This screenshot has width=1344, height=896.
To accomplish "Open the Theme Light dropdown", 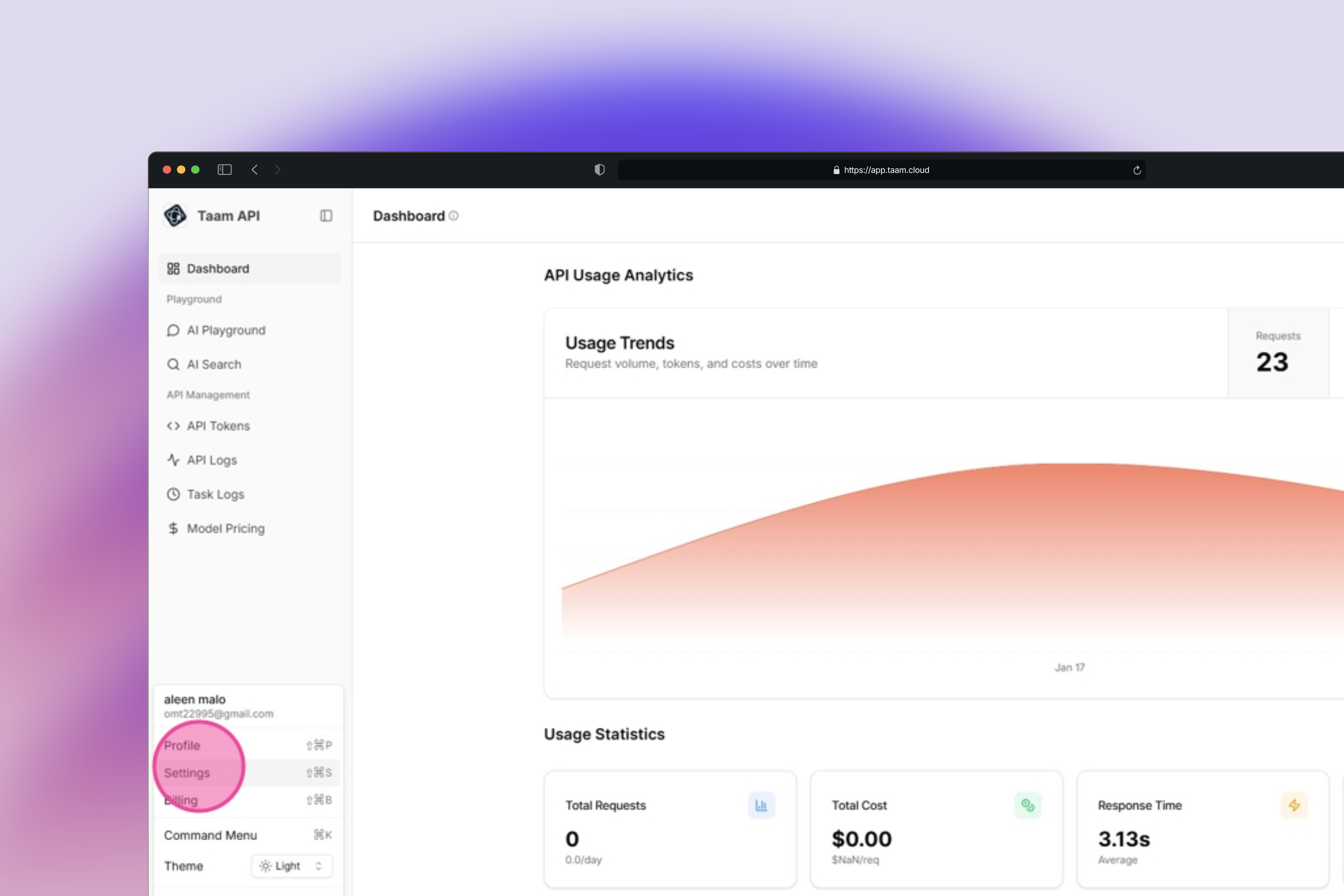I will (291, 866).
